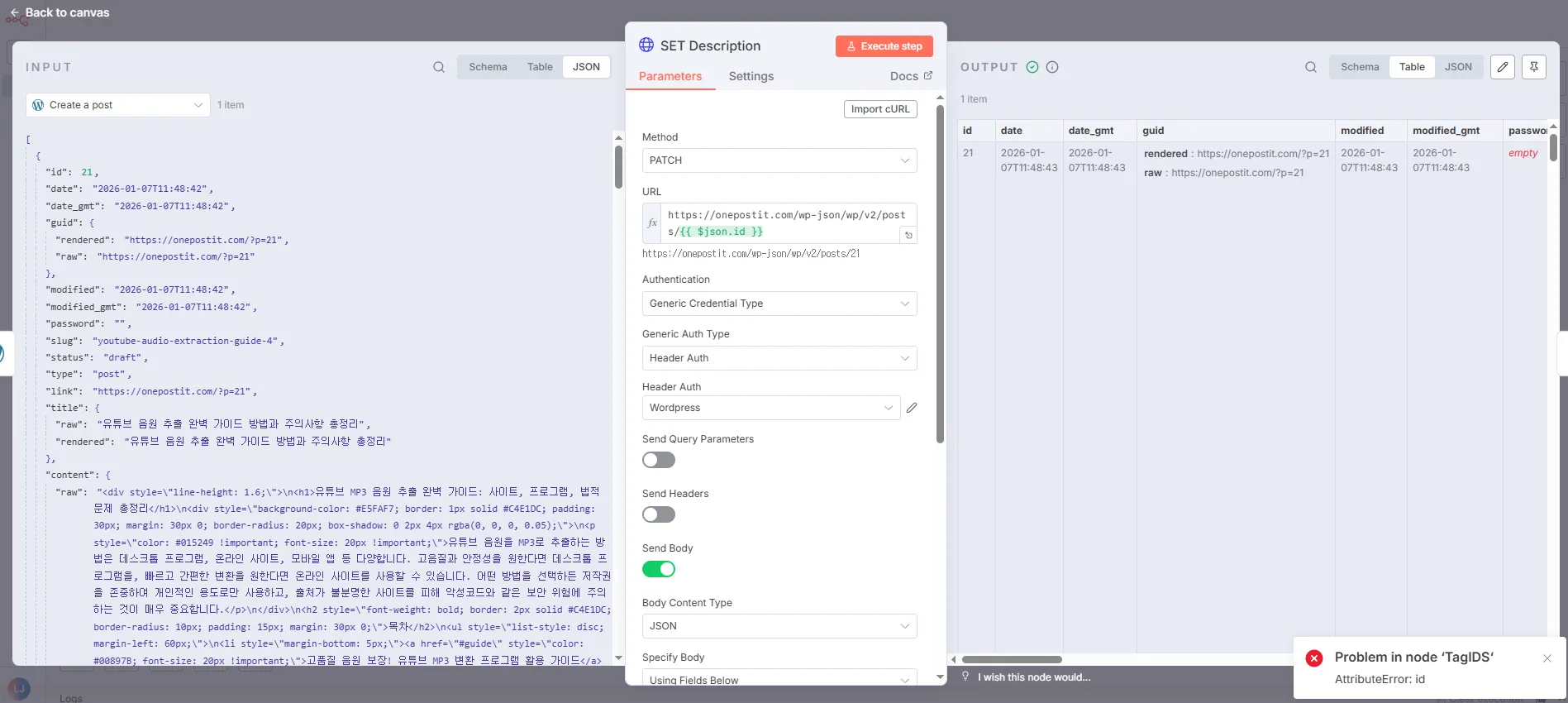Click the SET Description node title
The image size is (1568, 703).
(710, 45)
